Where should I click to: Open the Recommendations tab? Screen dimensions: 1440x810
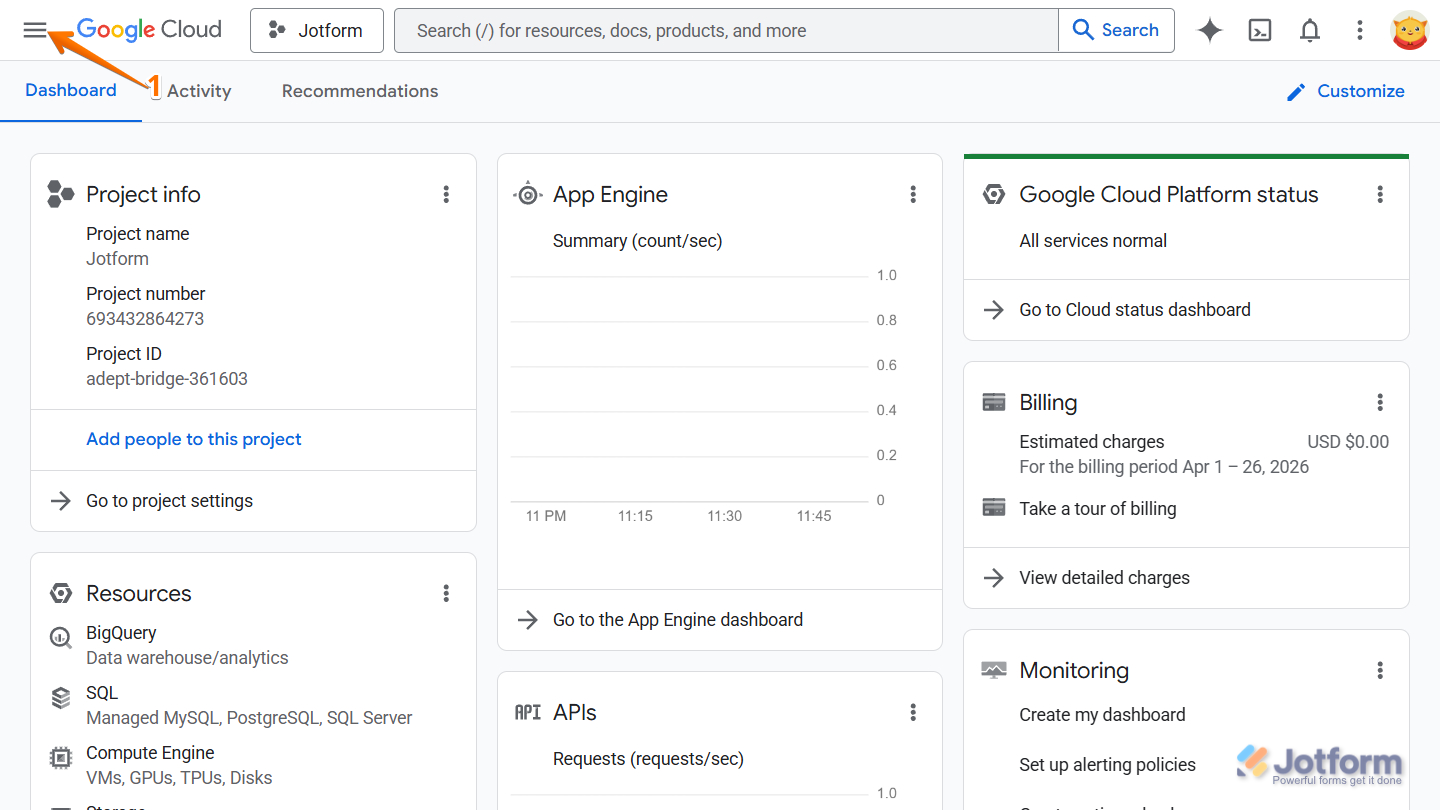(x=359, y=90)
